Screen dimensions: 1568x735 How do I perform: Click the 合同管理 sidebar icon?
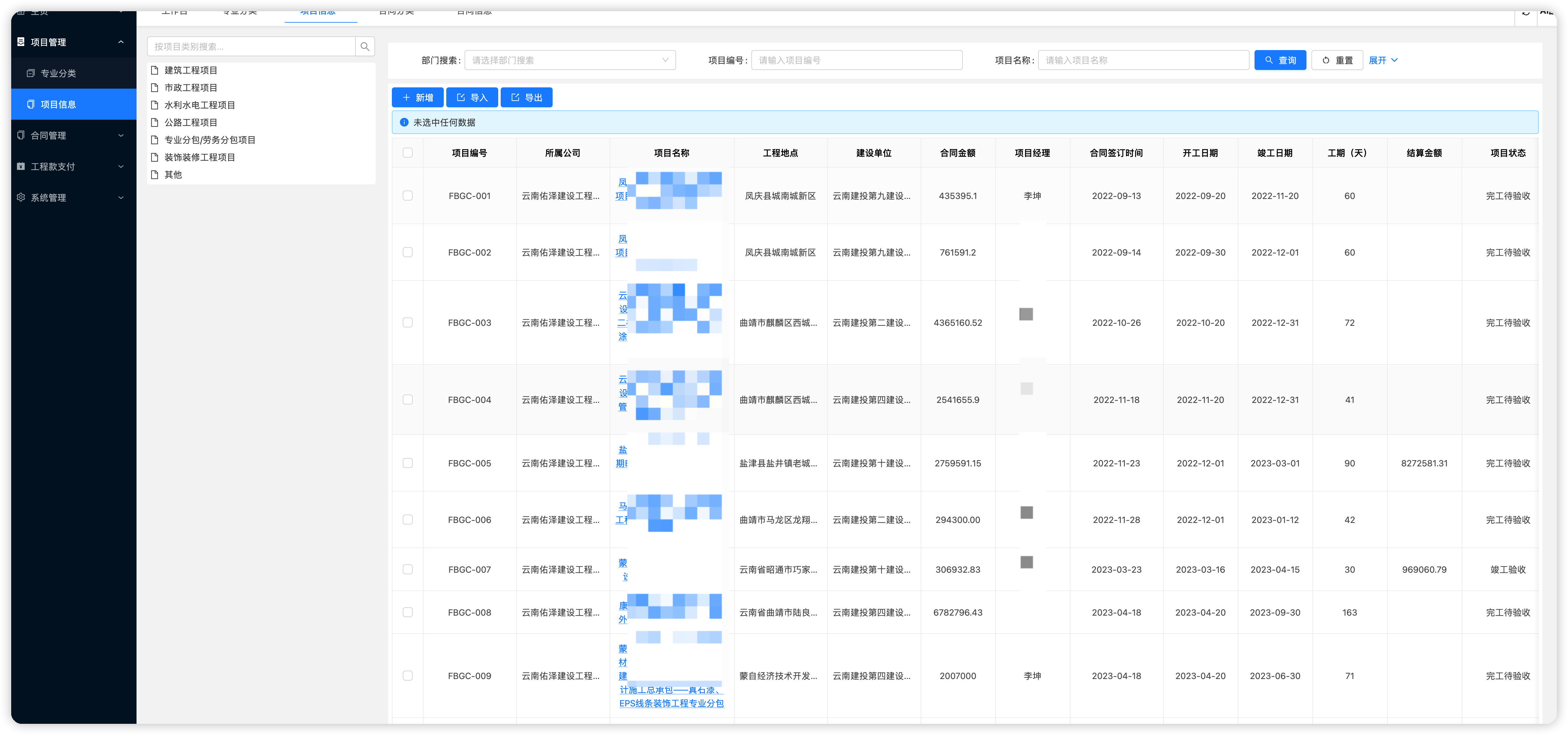[21, 135]
